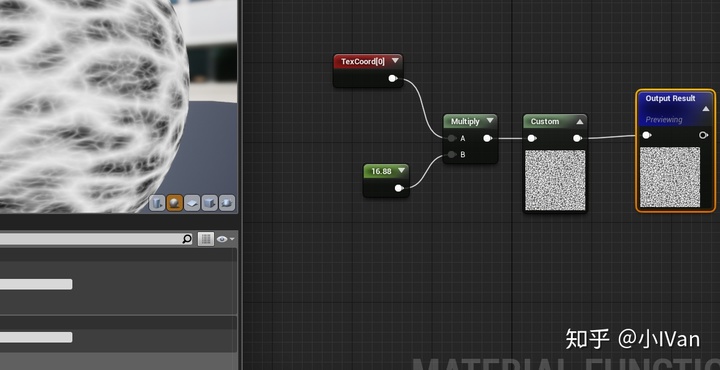Select the plane preview mesh button
The image size is (720, 370).
coord(192,202)
